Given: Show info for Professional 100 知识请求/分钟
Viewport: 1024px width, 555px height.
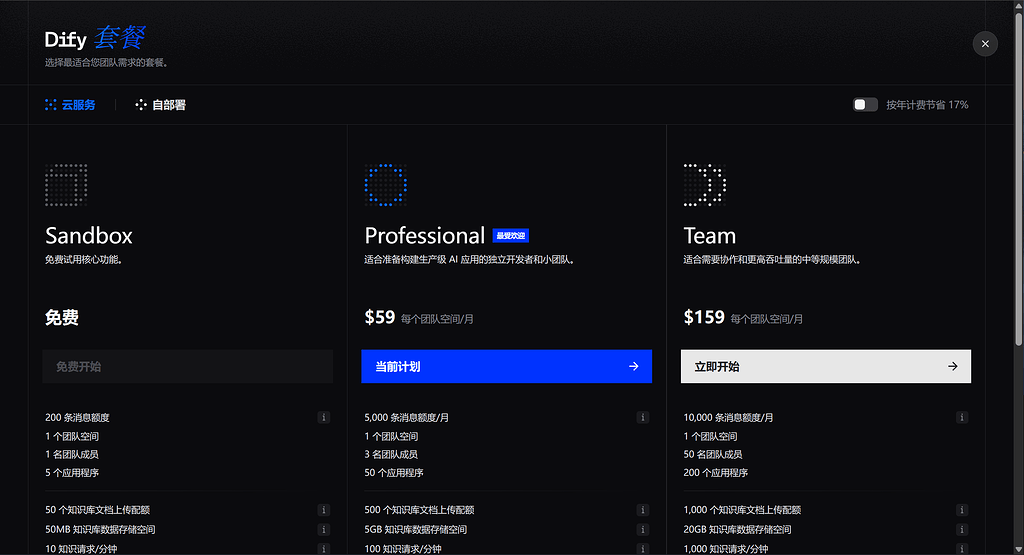Looking at the screenshot, I should [643, 549].
